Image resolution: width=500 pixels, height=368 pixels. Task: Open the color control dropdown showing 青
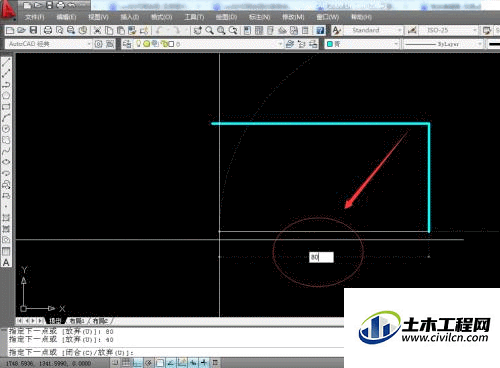(x=362, y=44)
